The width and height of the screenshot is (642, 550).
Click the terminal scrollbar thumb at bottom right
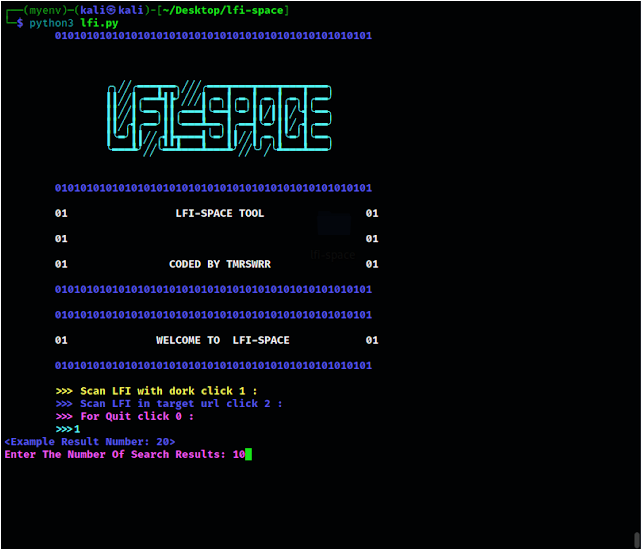pos(637,539)
